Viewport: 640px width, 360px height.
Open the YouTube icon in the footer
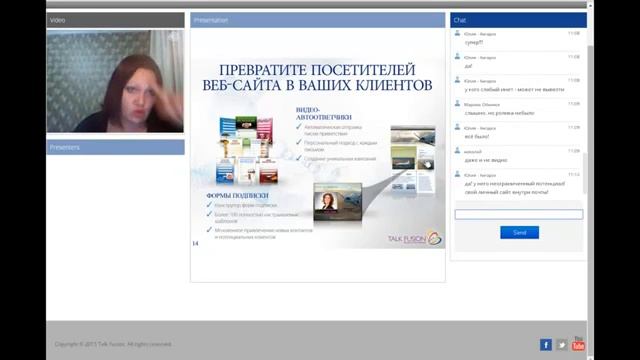click(x=578, y=344)
